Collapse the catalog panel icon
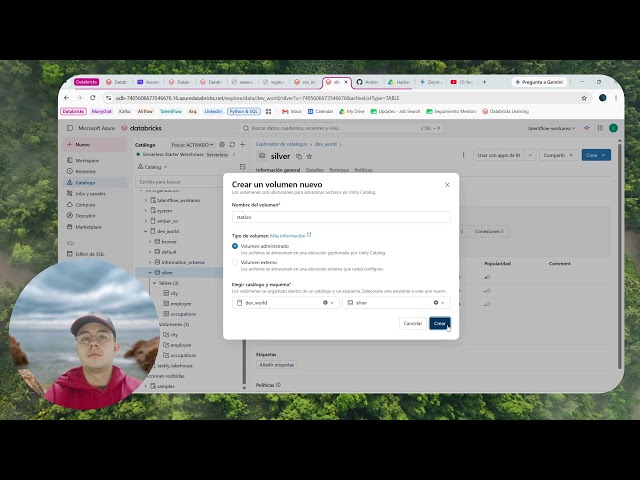This screenshot has width=640, height=480. pyautogui.click(x=242, y=167)
